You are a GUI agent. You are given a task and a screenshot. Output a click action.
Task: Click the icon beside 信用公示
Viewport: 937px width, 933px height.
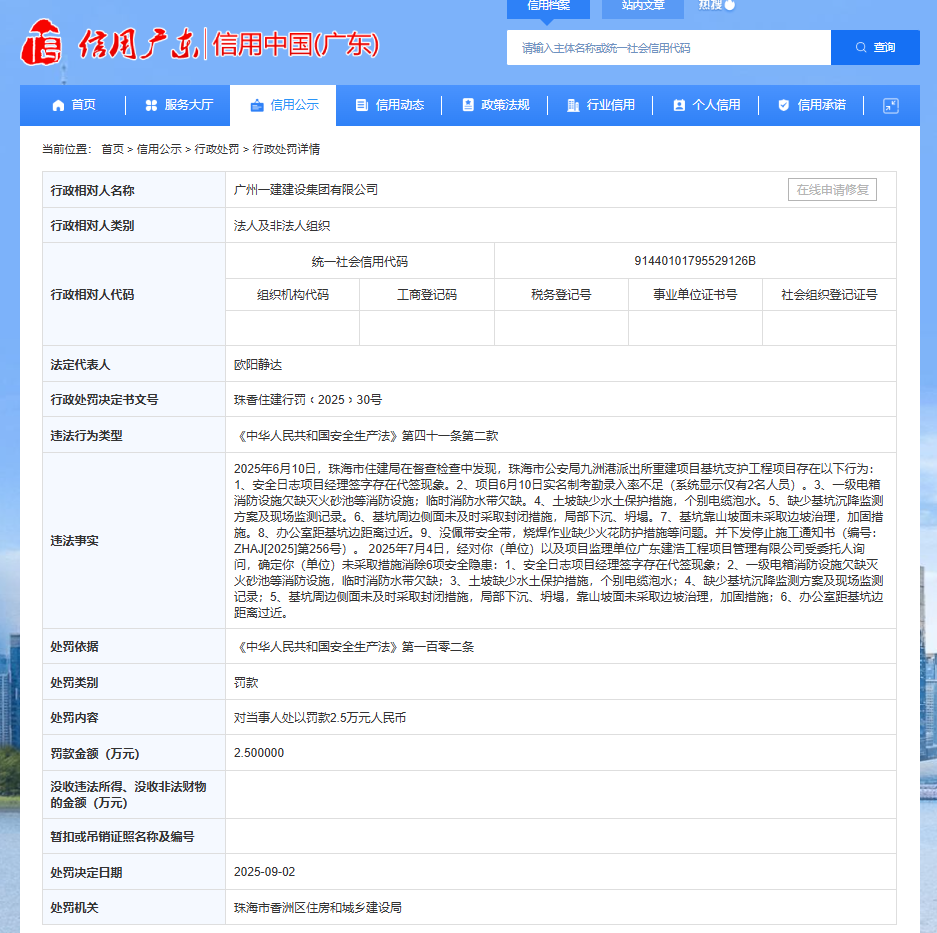point(257,105)
